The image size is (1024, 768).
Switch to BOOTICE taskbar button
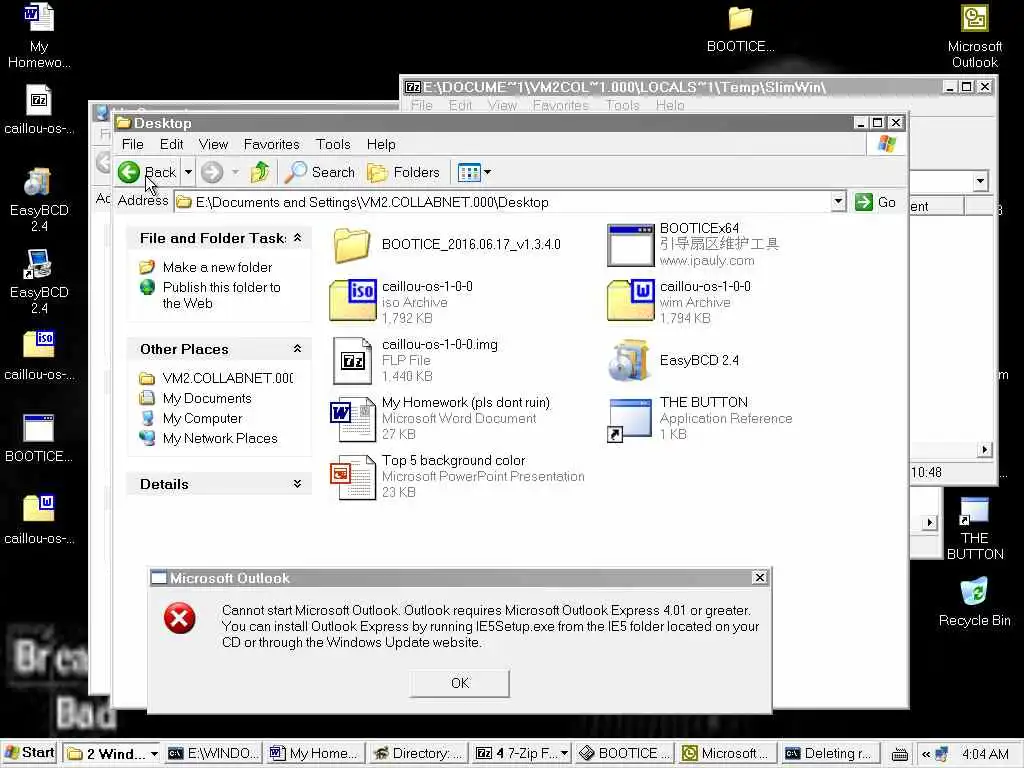pyautogui.click(x=624, y=754)
